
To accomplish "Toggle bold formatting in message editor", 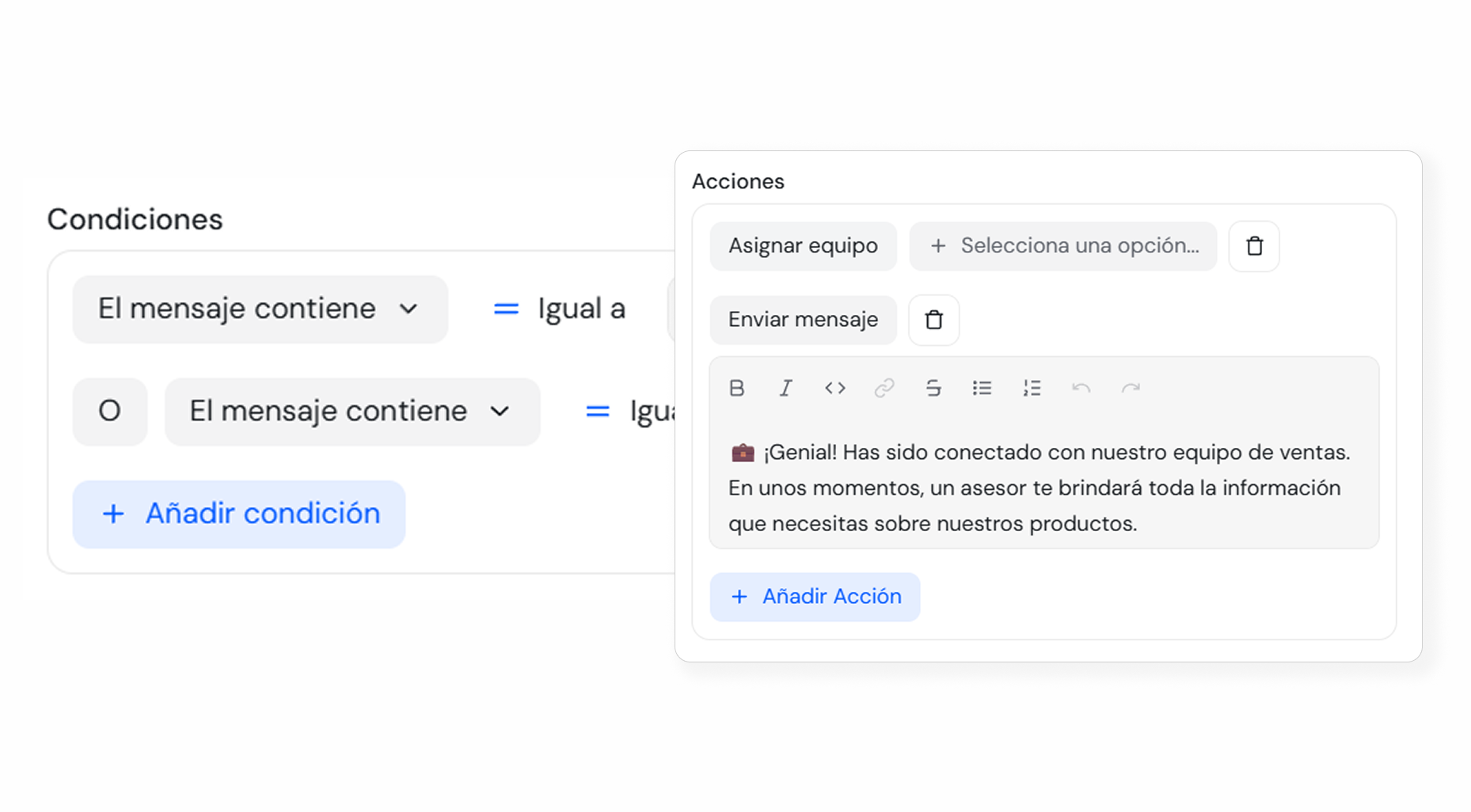I will (x=736, y=388).
